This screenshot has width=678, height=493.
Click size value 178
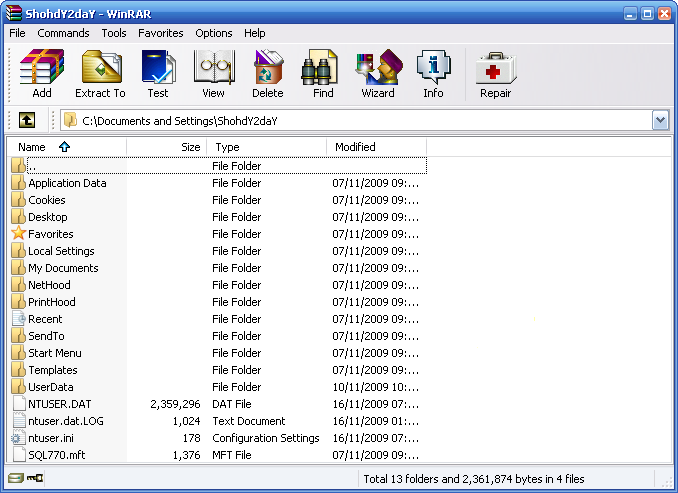coord(192,438)
